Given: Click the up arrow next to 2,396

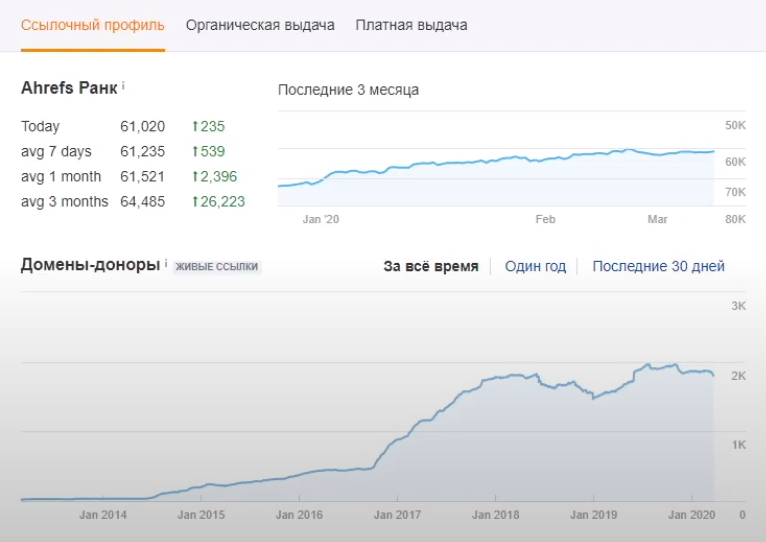Looking at the screenshot, I should [195, 177].
